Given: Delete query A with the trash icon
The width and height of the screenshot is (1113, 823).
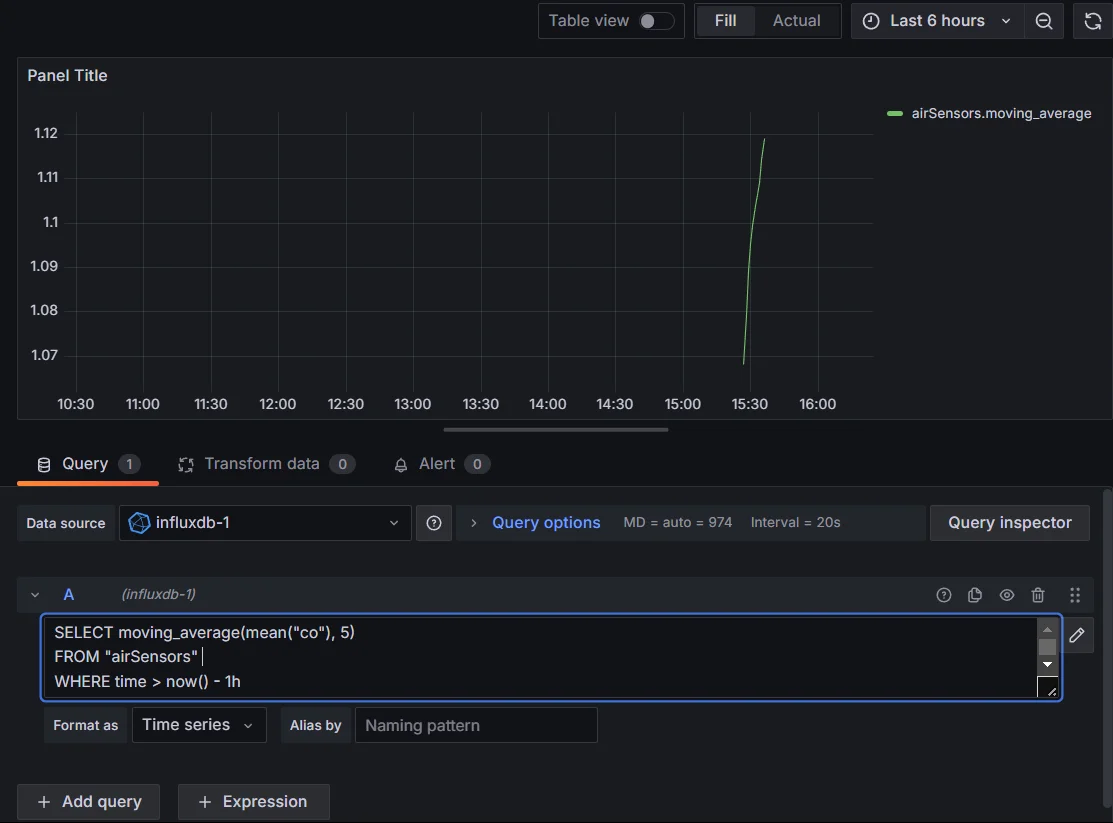Looking at the screenshot, I should point(1038,595).
